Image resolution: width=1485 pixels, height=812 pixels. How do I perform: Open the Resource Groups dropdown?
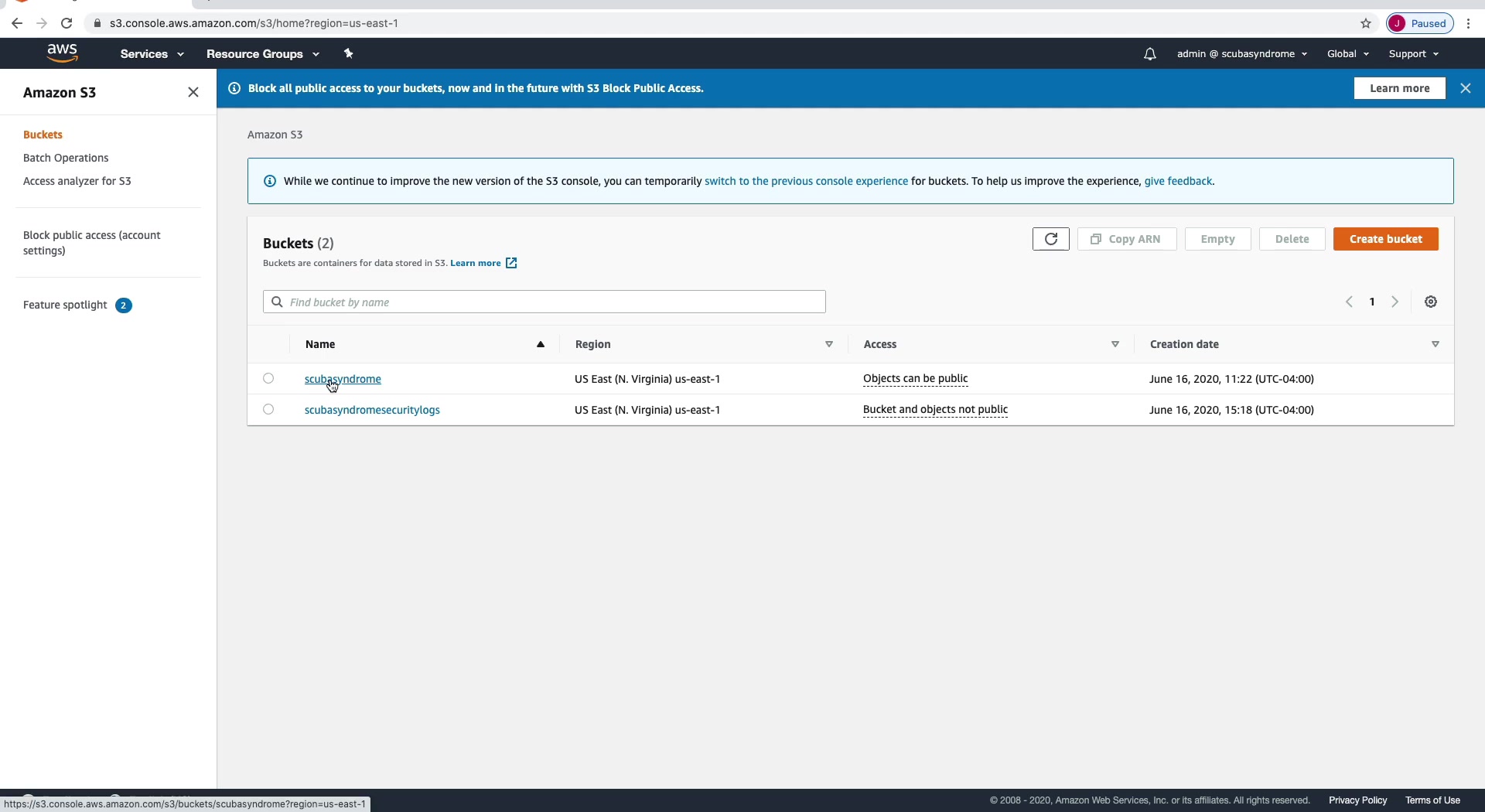click(263, 54)
